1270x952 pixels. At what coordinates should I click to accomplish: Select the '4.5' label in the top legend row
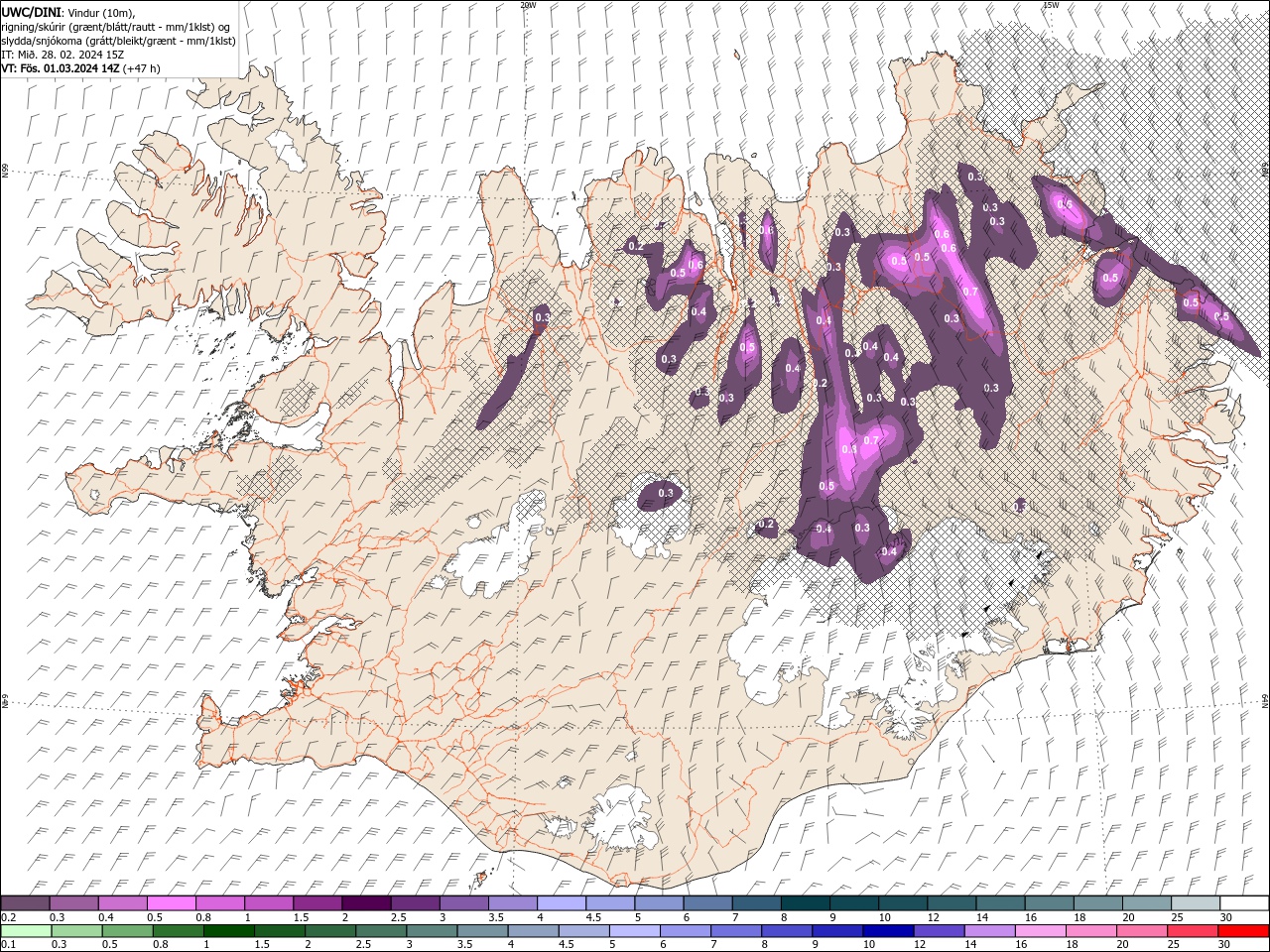pyautogui.click(x=593, y=917)
